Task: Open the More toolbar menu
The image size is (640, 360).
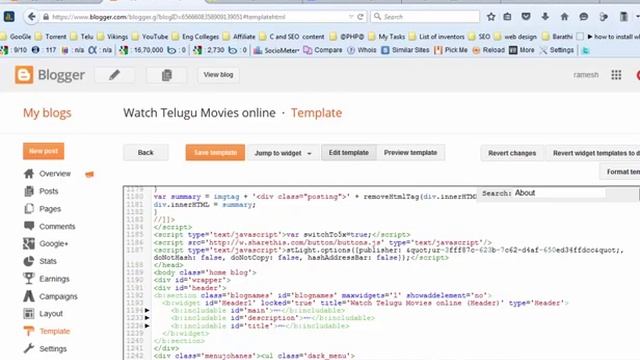Action: (x=522, y=50)
